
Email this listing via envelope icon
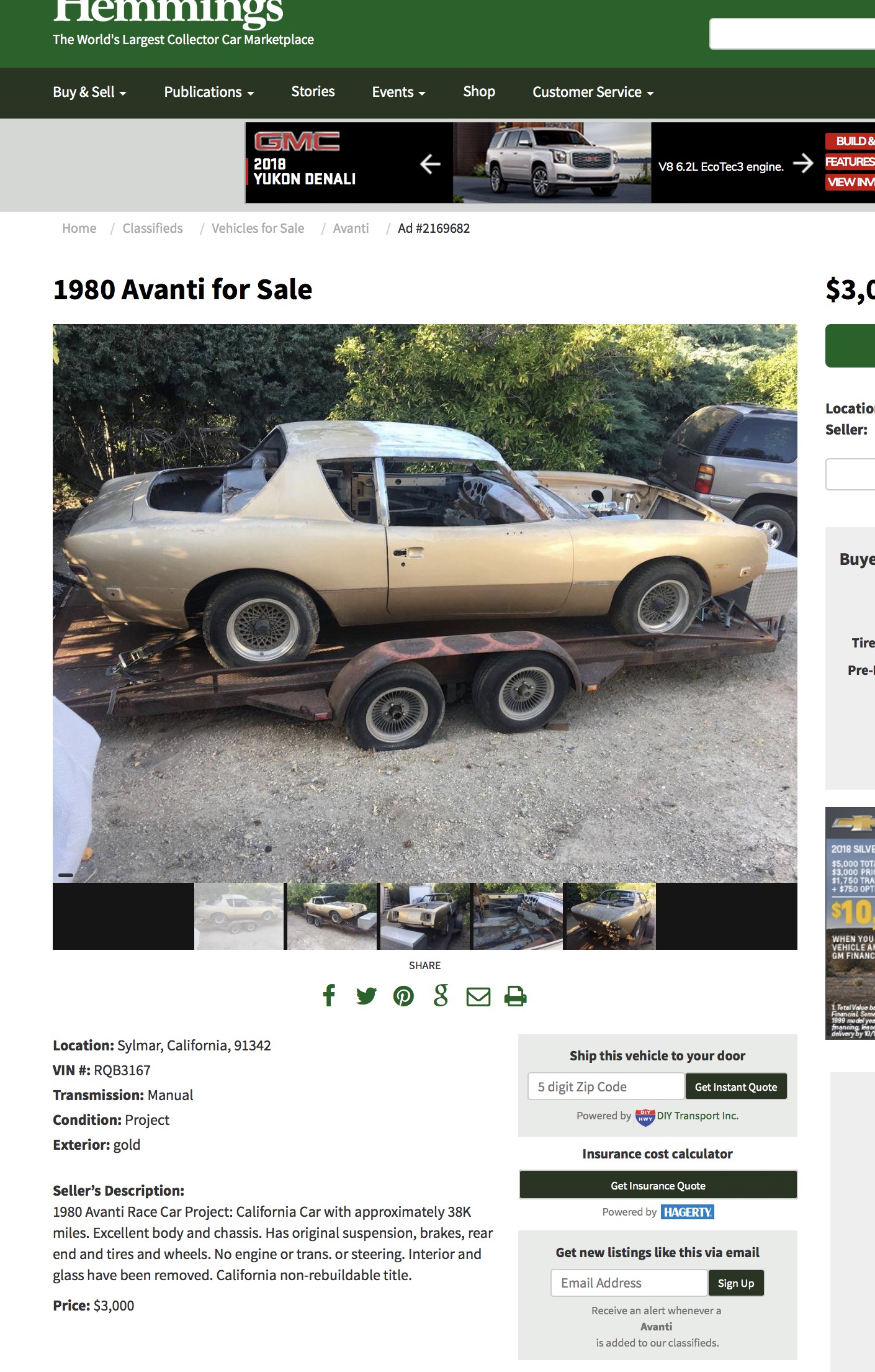(478, 997)
